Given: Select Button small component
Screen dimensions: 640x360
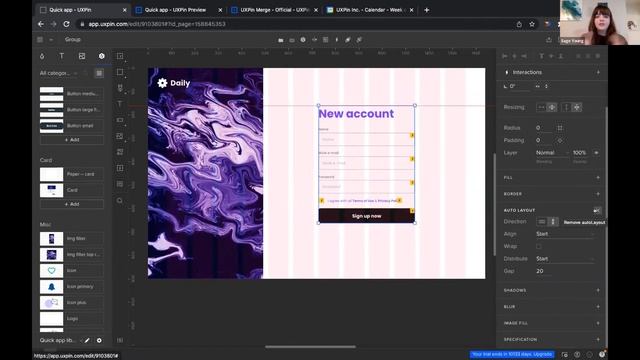Looking at the screenshot, I should (71, 126).
